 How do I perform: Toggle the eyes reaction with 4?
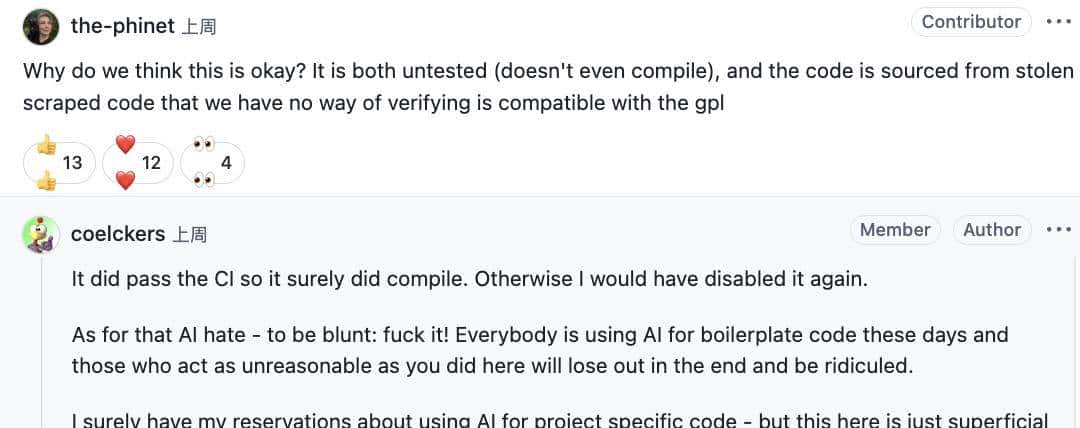(212, 162)
